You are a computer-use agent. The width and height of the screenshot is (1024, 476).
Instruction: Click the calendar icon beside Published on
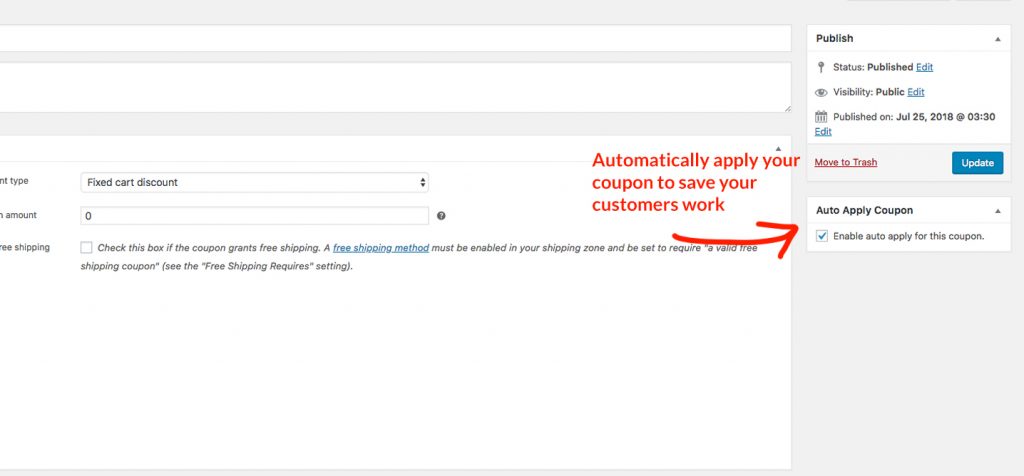coord(821,117)
